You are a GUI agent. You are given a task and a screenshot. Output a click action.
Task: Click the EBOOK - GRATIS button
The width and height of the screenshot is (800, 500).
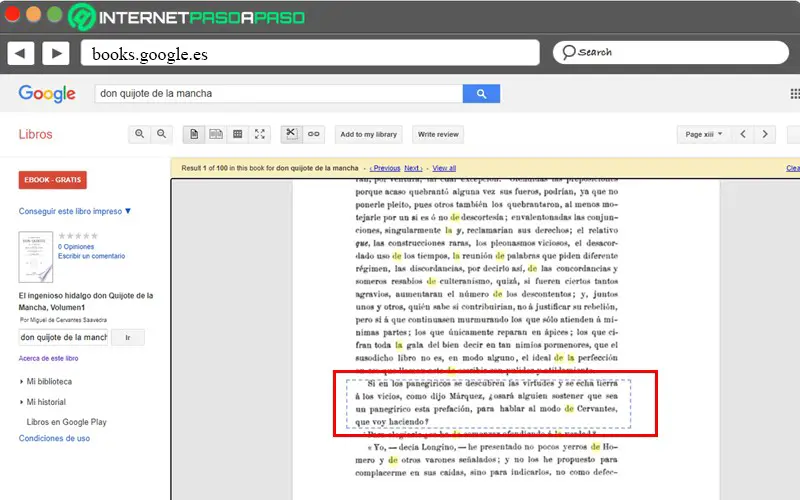click(x=53, y=180)
